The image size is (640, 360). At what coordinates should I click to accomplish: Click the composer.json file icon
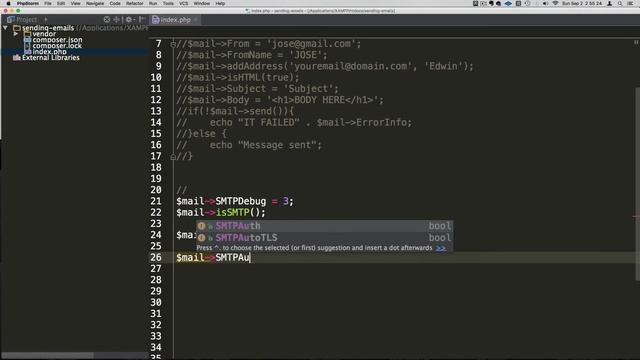point(27,40)
